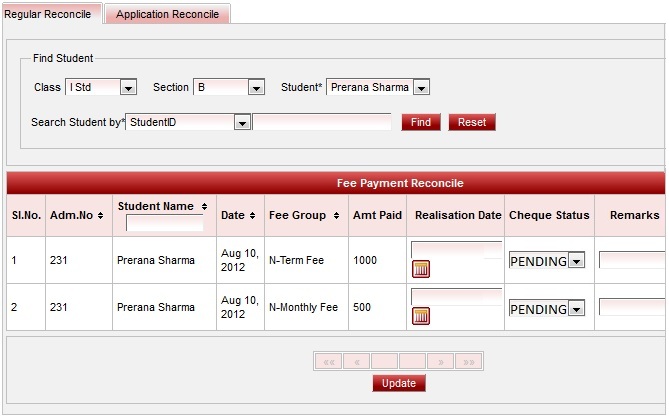Change Cheque Status for N-Monthly Fee row

pyautogui.click(x=576, y=309)
